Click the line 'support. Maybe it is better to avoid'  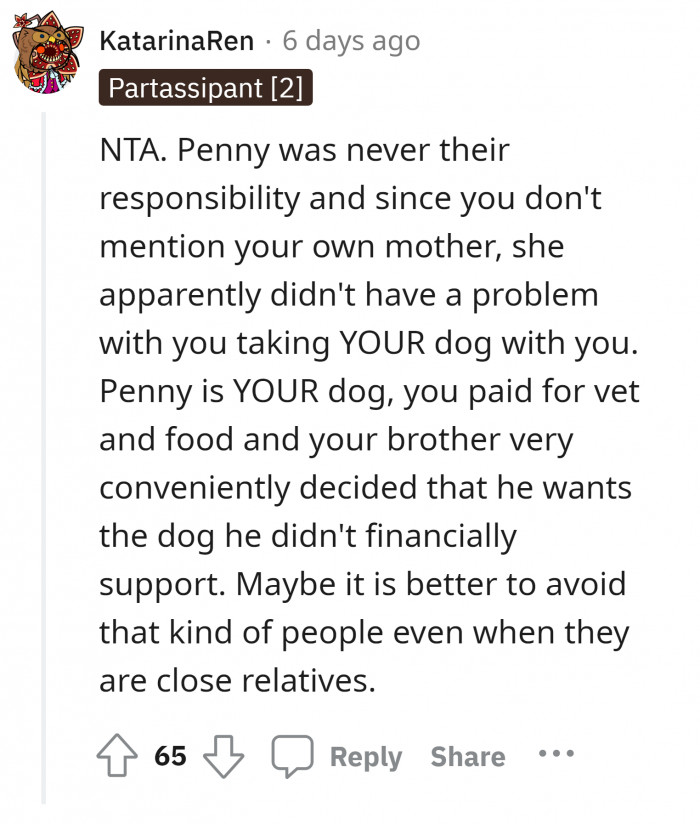point(362,584)
